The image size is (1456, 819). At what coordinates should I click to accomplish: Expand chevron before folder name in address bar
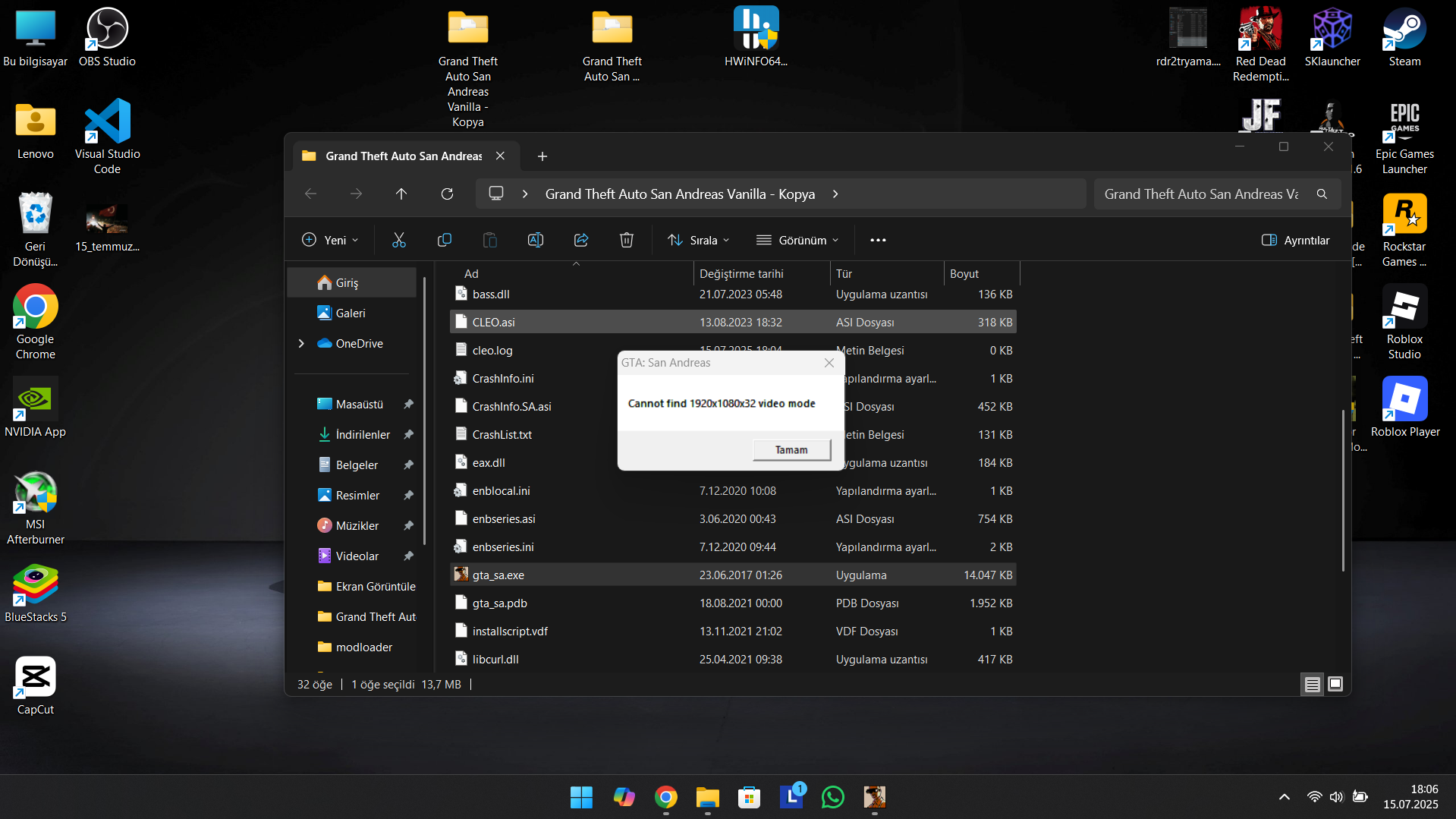point(525,194)
